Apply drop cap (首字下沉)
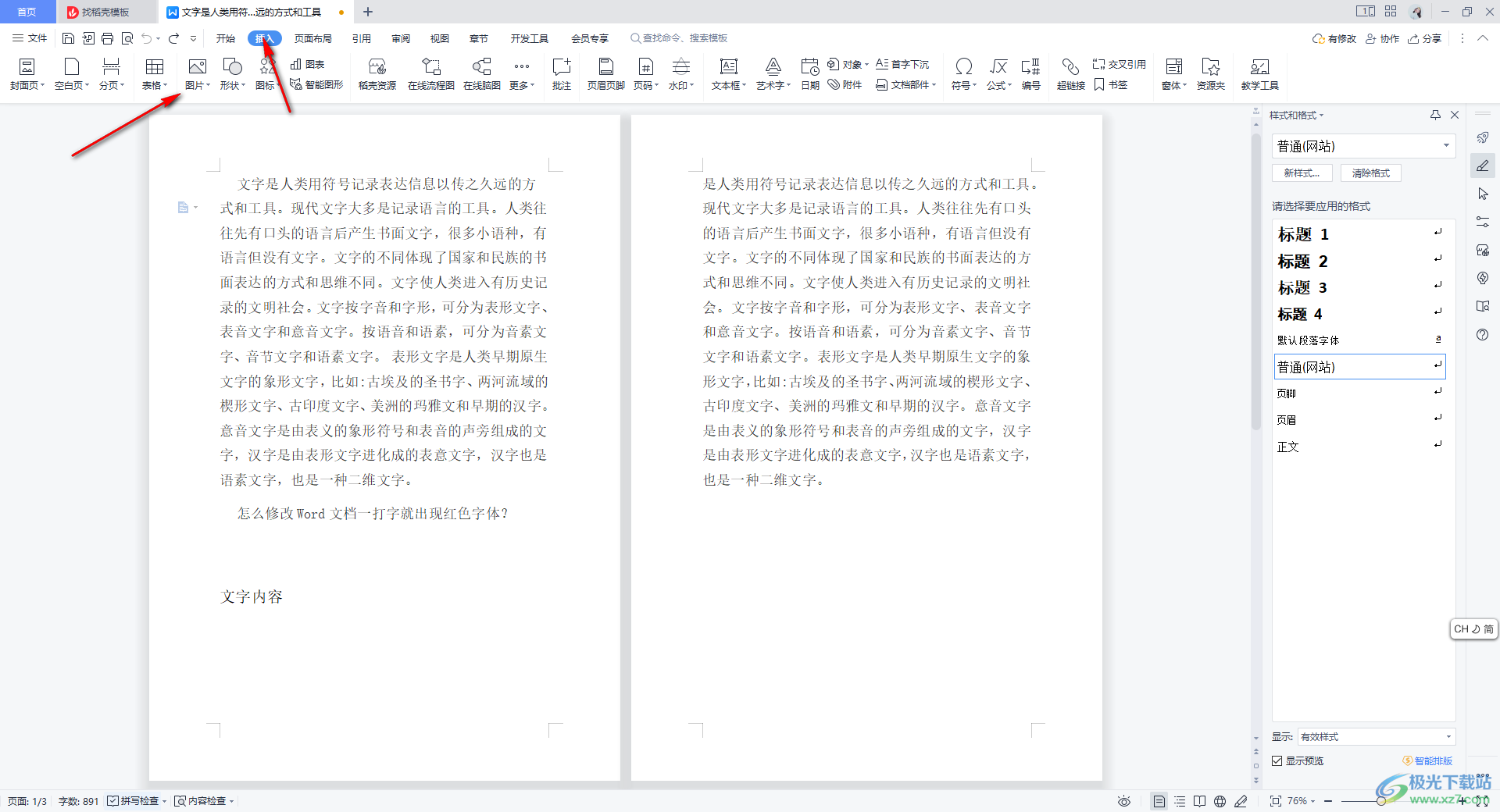The height and width of the screenshot is (812, 1500). point(902,64)
